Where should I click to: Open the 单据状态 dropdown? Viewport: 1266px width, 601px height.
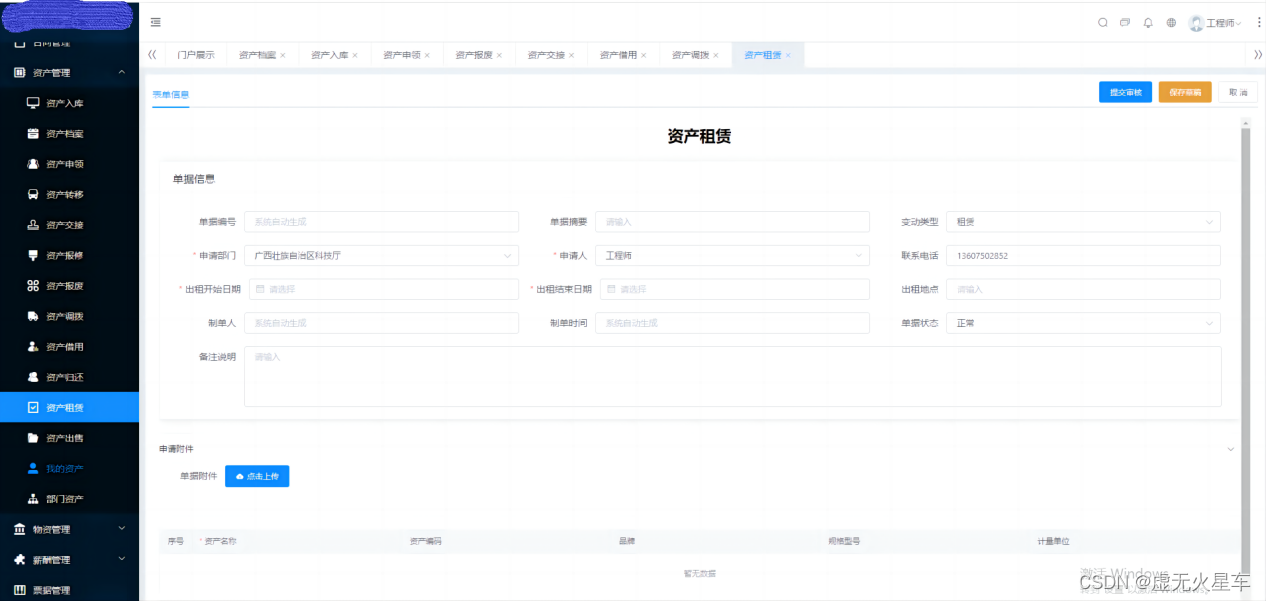click(x=1084, y=323)
